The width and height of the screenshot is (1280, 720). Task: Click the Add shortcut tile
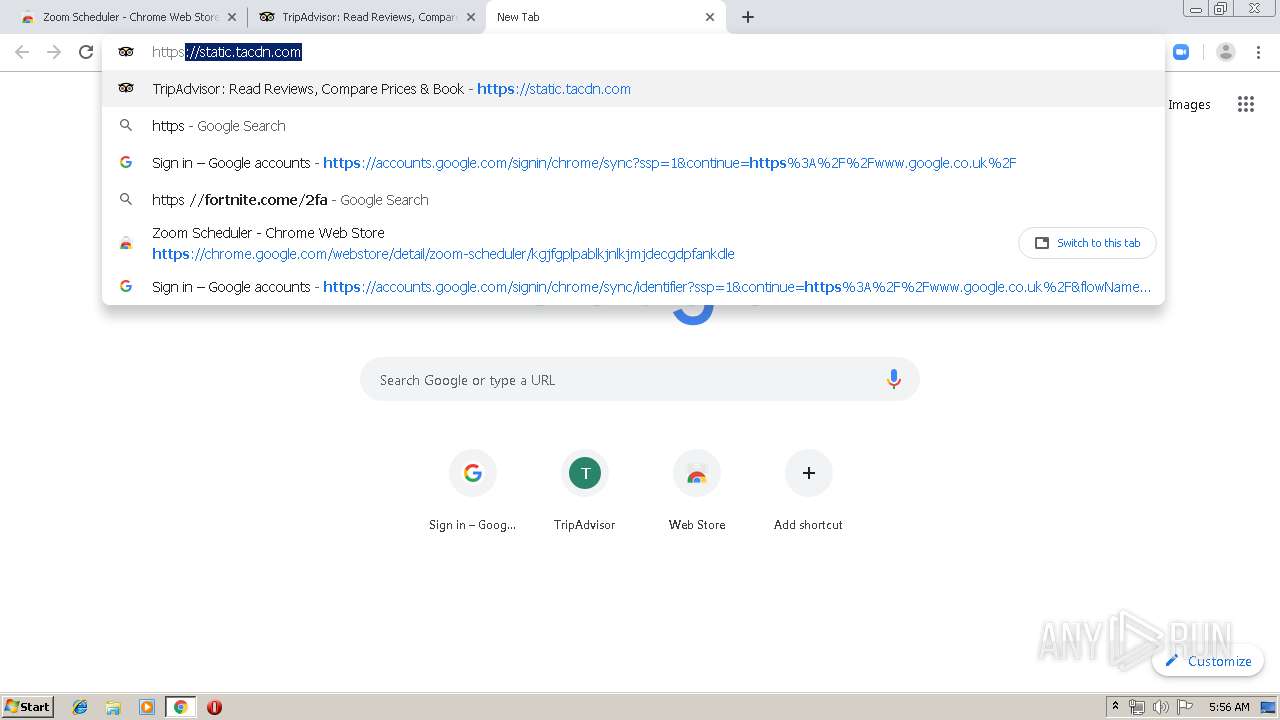[809, 491]
